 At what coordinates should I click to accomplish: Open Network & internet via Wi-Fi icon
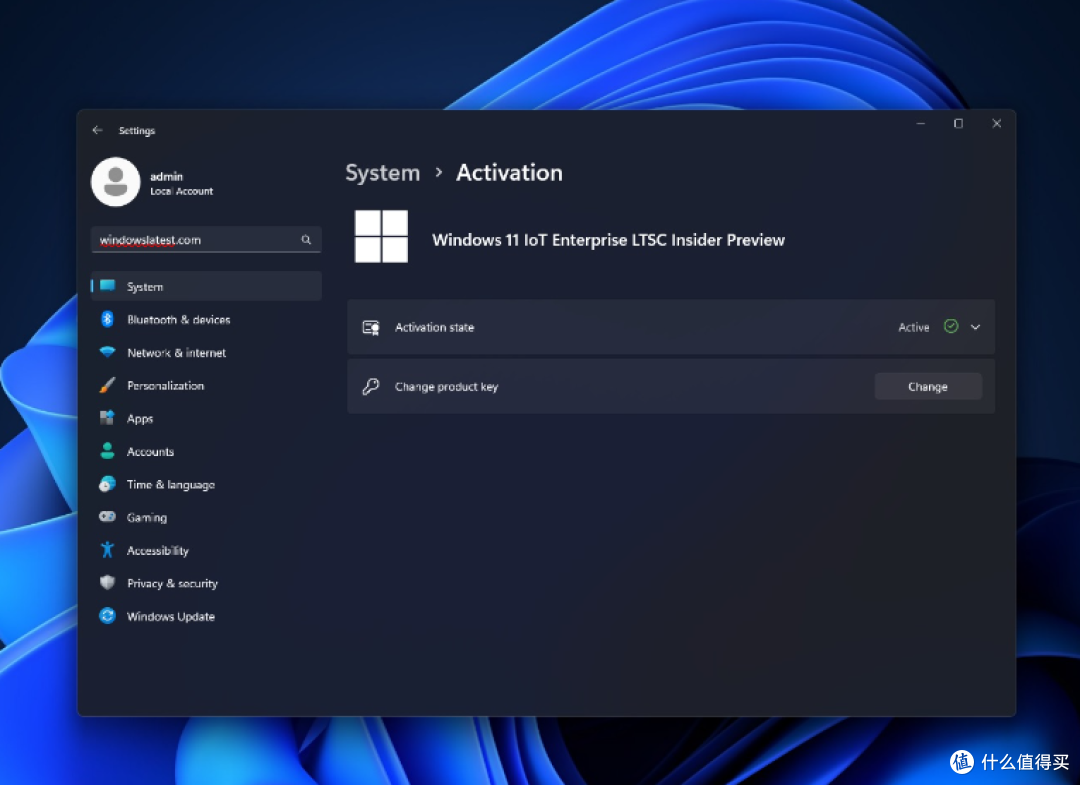107,353
